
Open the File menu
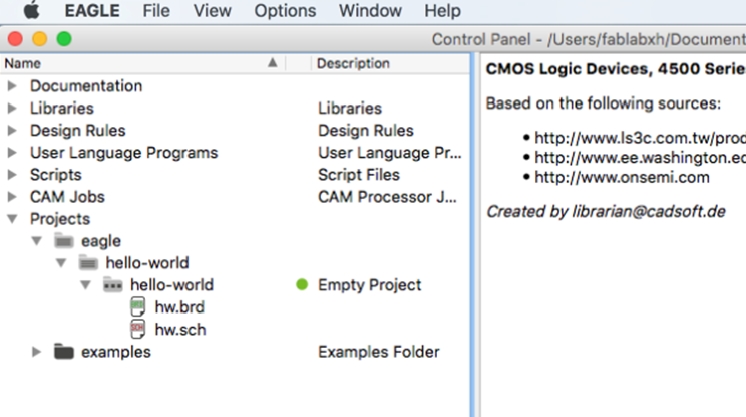pos(156,10)
